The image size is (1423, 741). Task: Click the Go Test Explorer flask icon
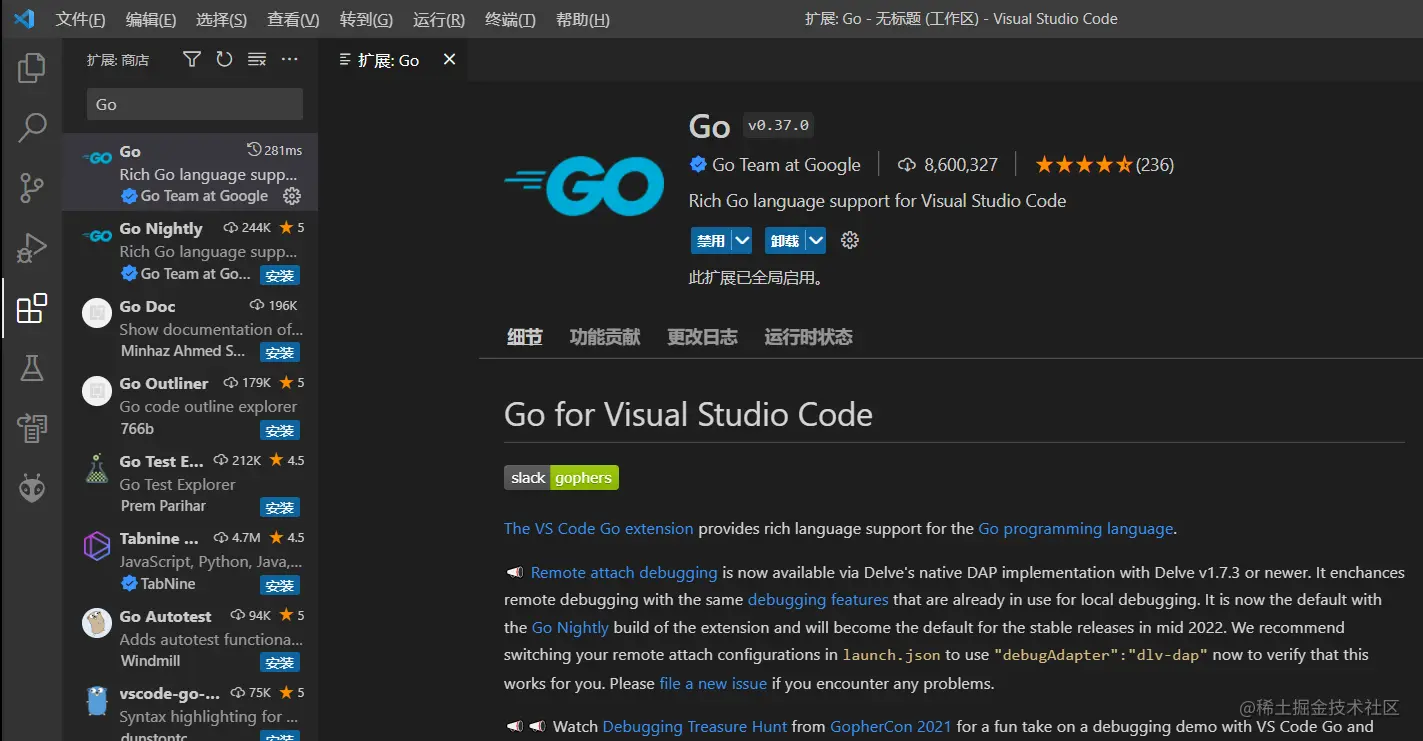point(97,468)
